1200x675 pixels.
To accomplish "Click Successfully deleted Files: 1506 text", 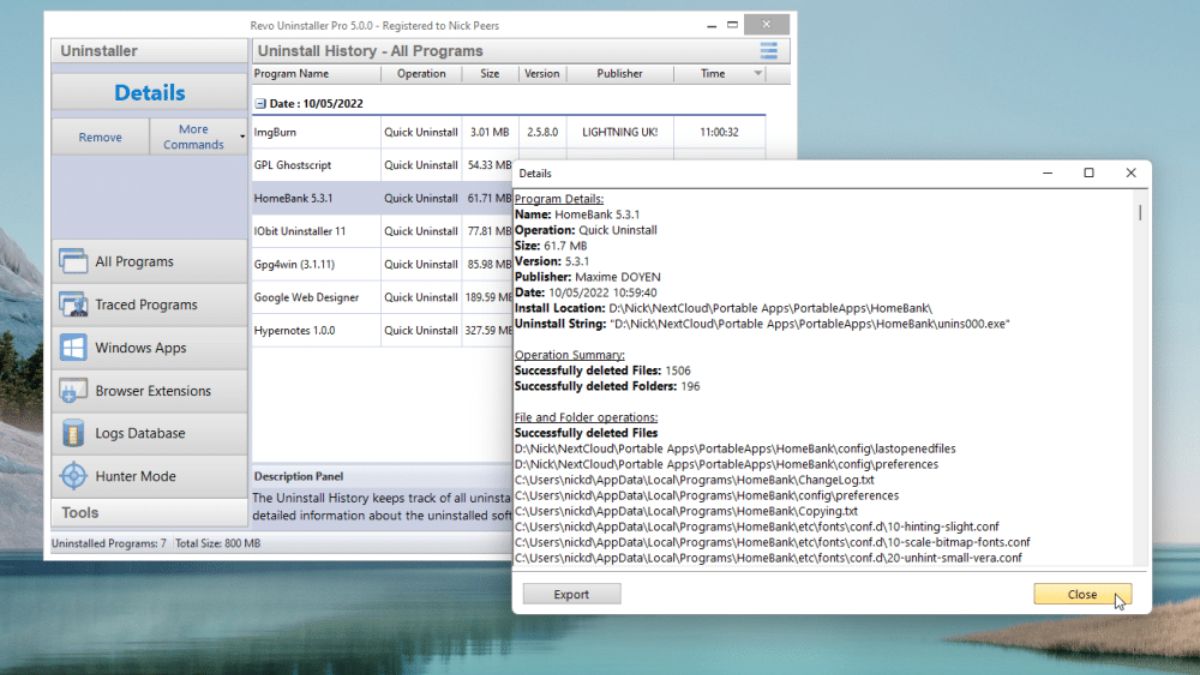I will coord(602,370).
